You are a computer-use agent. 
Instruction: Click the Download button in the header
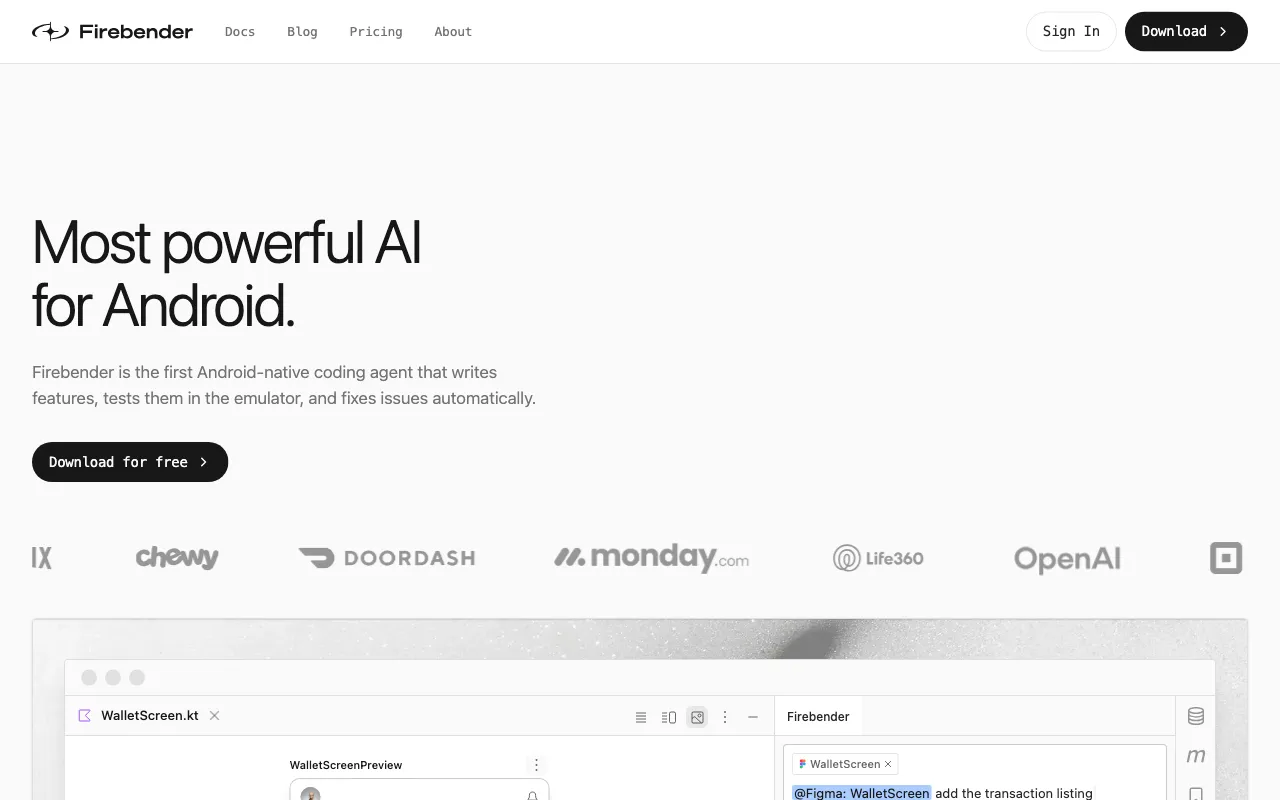pos(1186,31)
